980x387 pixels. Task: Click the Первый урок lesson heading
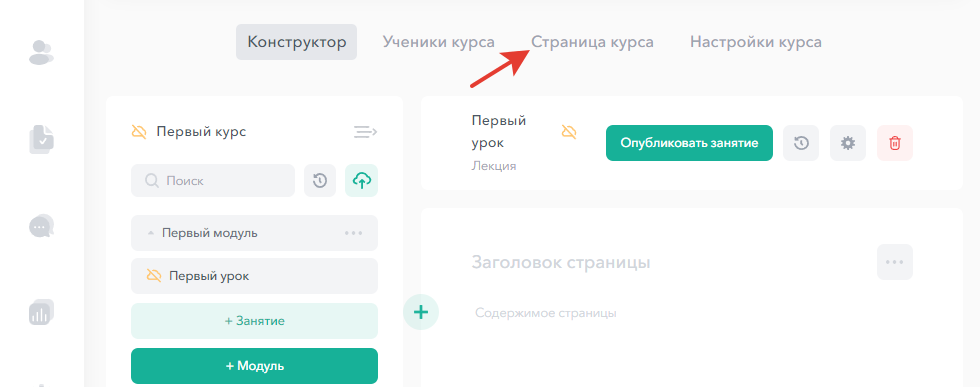499,132
